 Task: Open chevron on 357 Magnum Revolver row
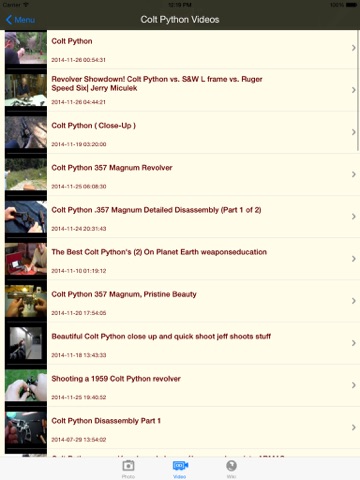354,174
